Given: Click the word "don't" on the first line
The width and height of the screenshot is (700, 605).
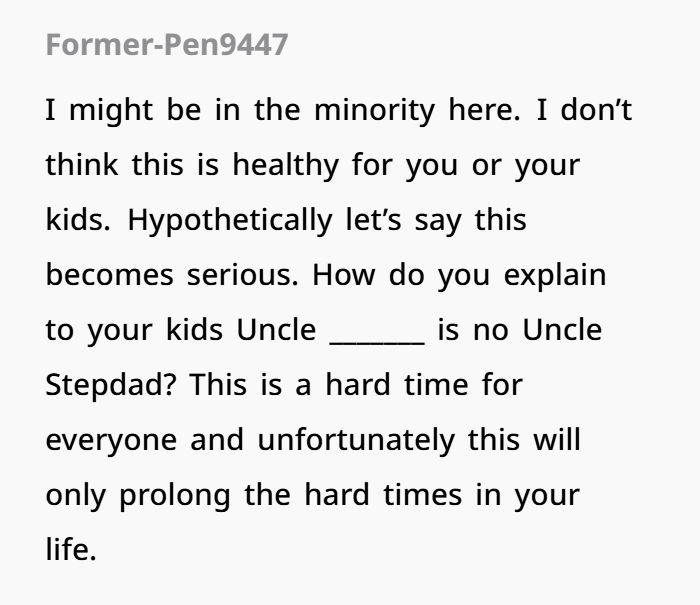Looking at the screenshot, I should [596, 109].
